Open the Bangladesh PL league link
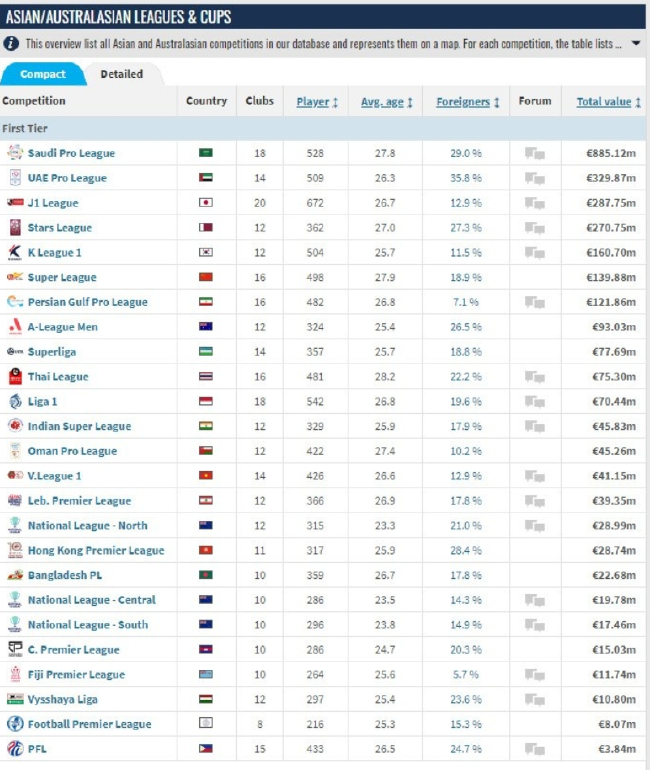This screenshot has width=650, height=770. [64, 575]
